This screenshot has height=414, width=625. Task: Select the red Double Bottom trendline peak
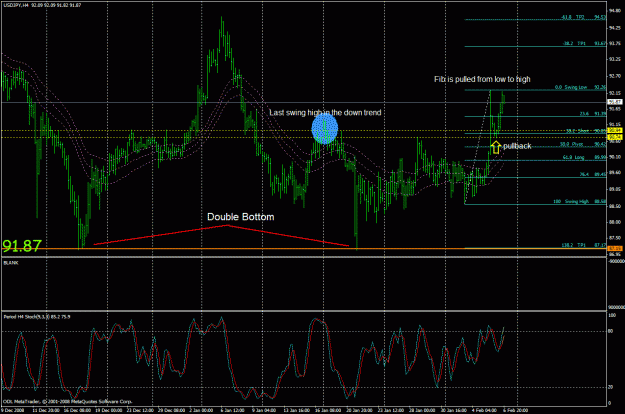(x=228, y=226)
